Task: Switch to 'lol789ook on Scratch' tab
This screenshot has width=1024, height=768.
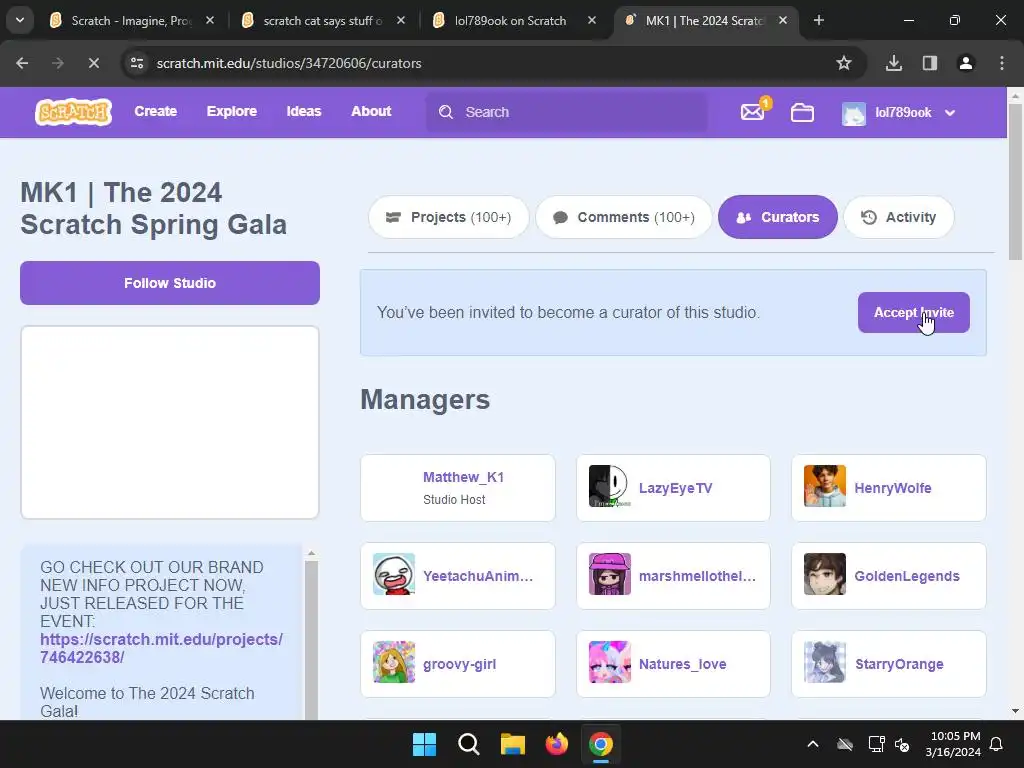Action: [x=509, y=21]
